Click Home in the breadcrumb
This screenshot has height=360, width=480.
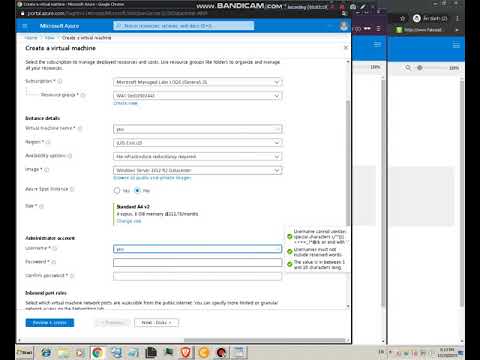(31, 38)
